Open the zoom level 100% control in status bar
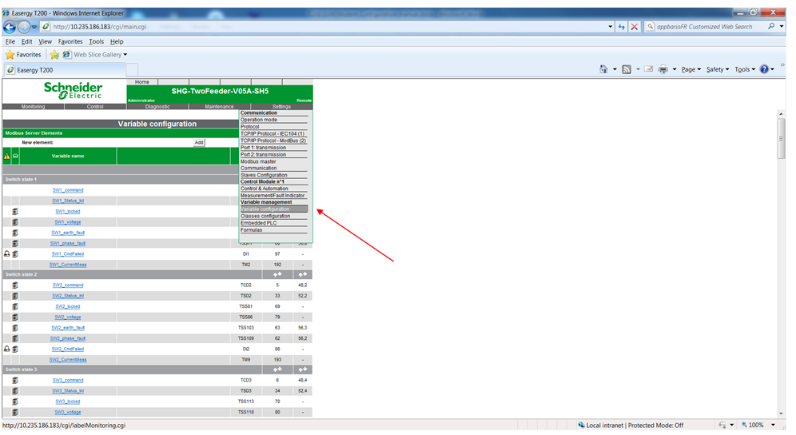The width and height of the screenshot is (796, 435). pos(759,425)
